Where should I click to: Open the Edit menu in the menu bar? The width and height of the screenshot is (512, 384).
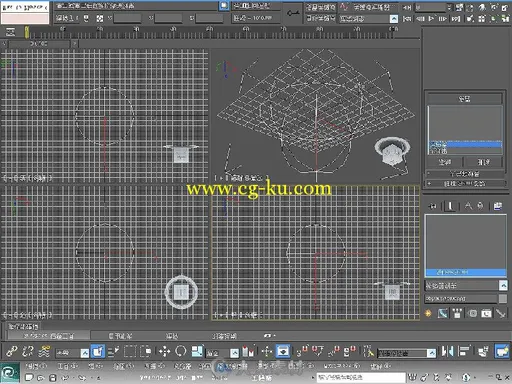36,366
